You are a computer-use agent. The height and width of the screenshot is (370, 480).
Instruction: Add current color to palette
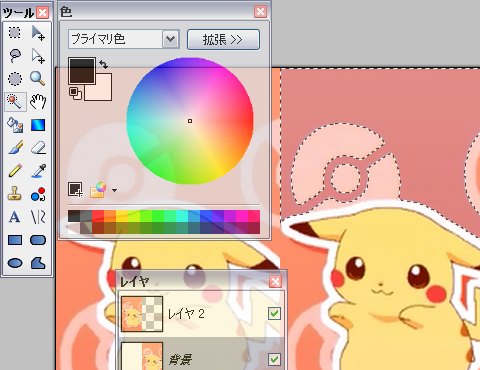point(75,189)
